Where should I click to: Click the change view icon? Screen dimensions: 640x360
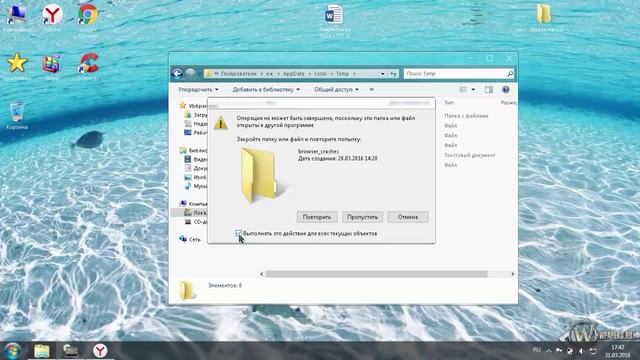[x=463, y=89]
